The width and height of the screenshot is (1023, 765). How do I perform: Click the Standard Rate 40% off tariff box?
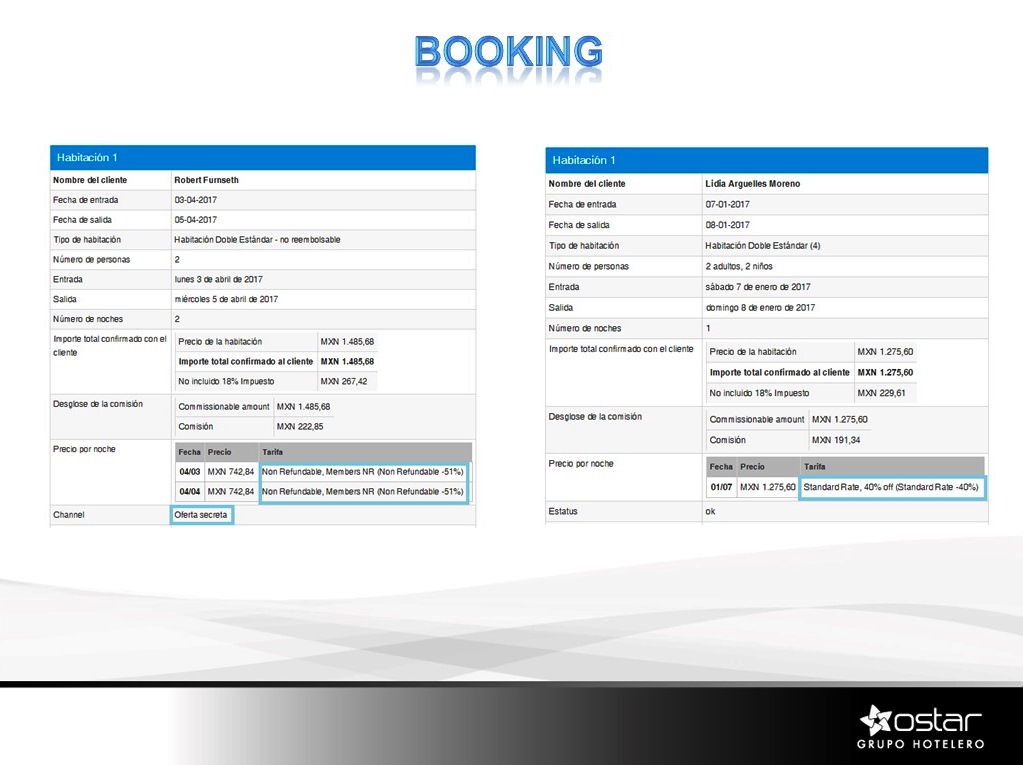[892, 487]
